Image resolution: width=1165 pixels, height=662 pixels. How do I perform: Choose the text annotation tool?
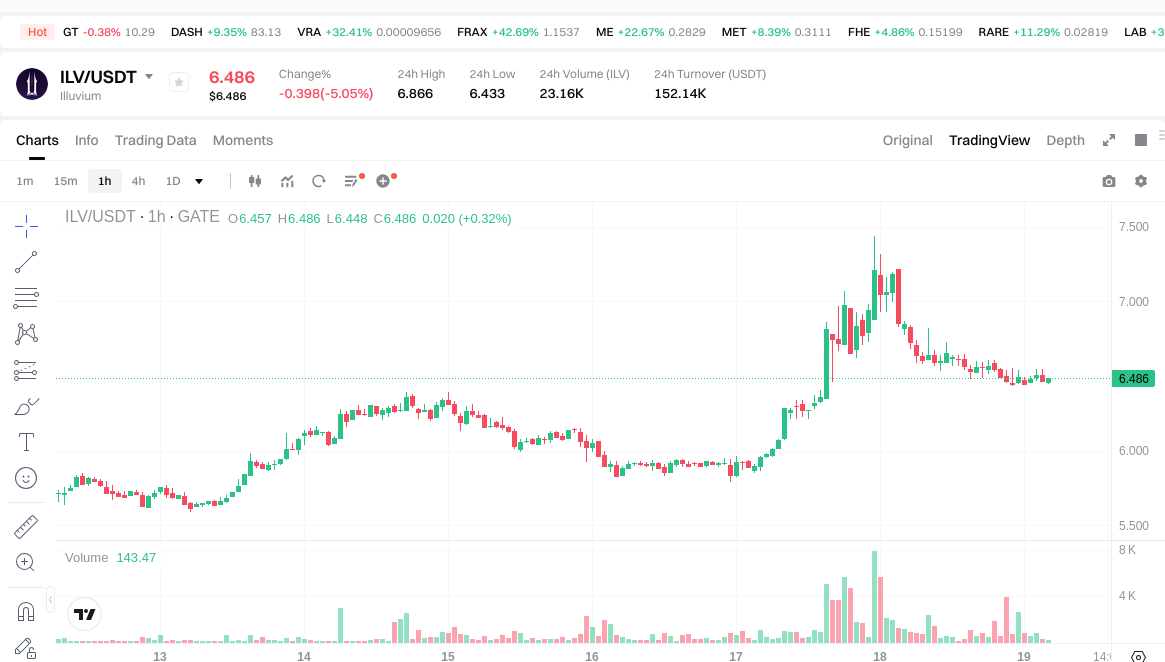point(26,442)
